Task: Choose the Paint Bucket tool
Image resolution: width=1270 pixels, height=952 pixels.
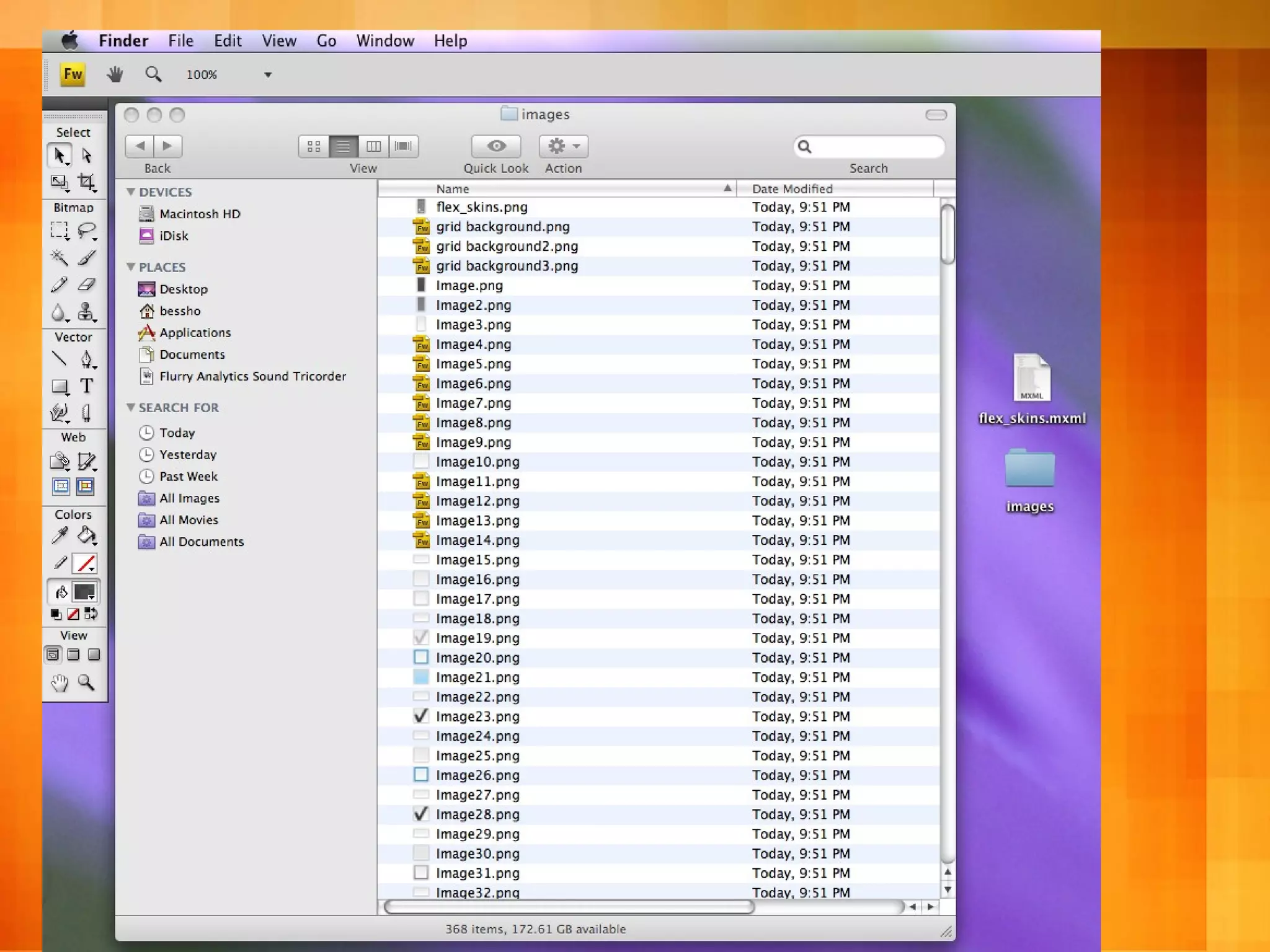Action: tap(87, 535)
